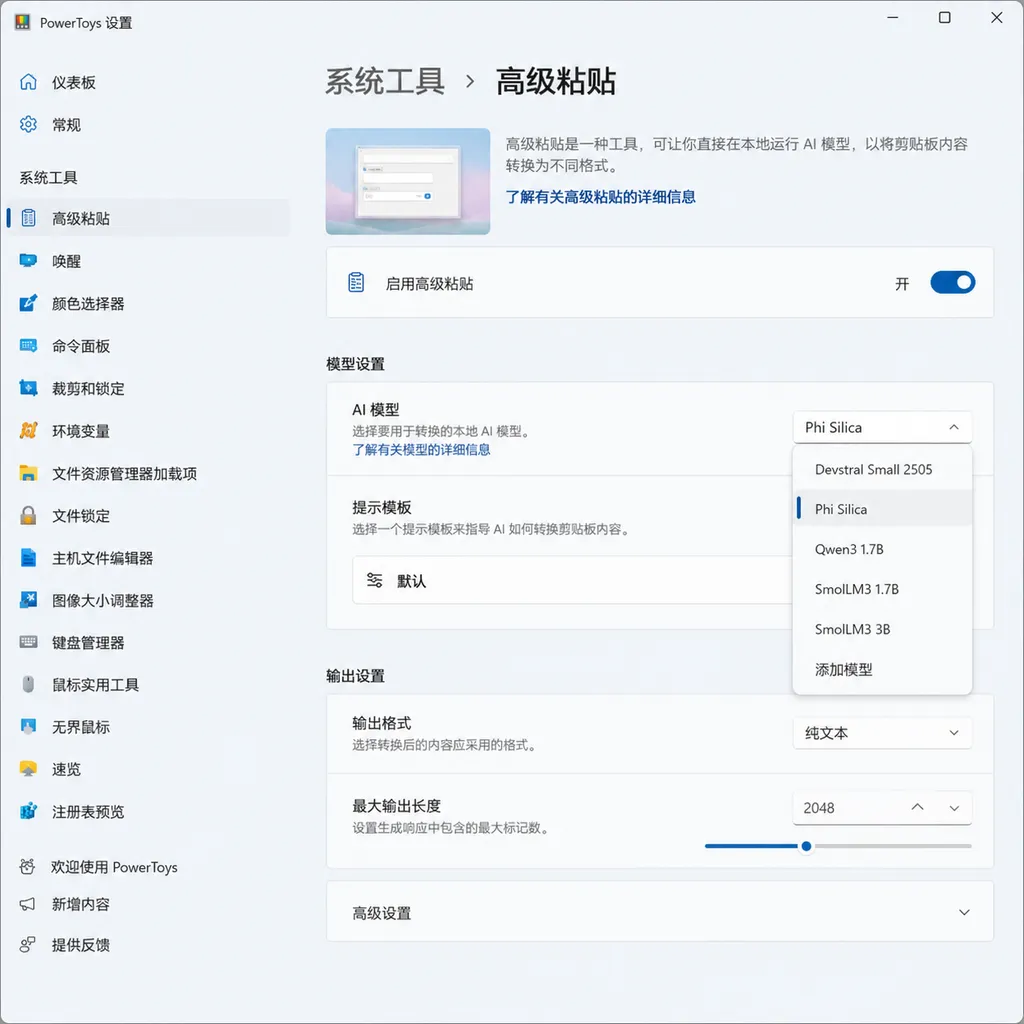Open the 裁剪和锁定 crop and lock icon
1024x1024 pixels.
pos(28,388)
